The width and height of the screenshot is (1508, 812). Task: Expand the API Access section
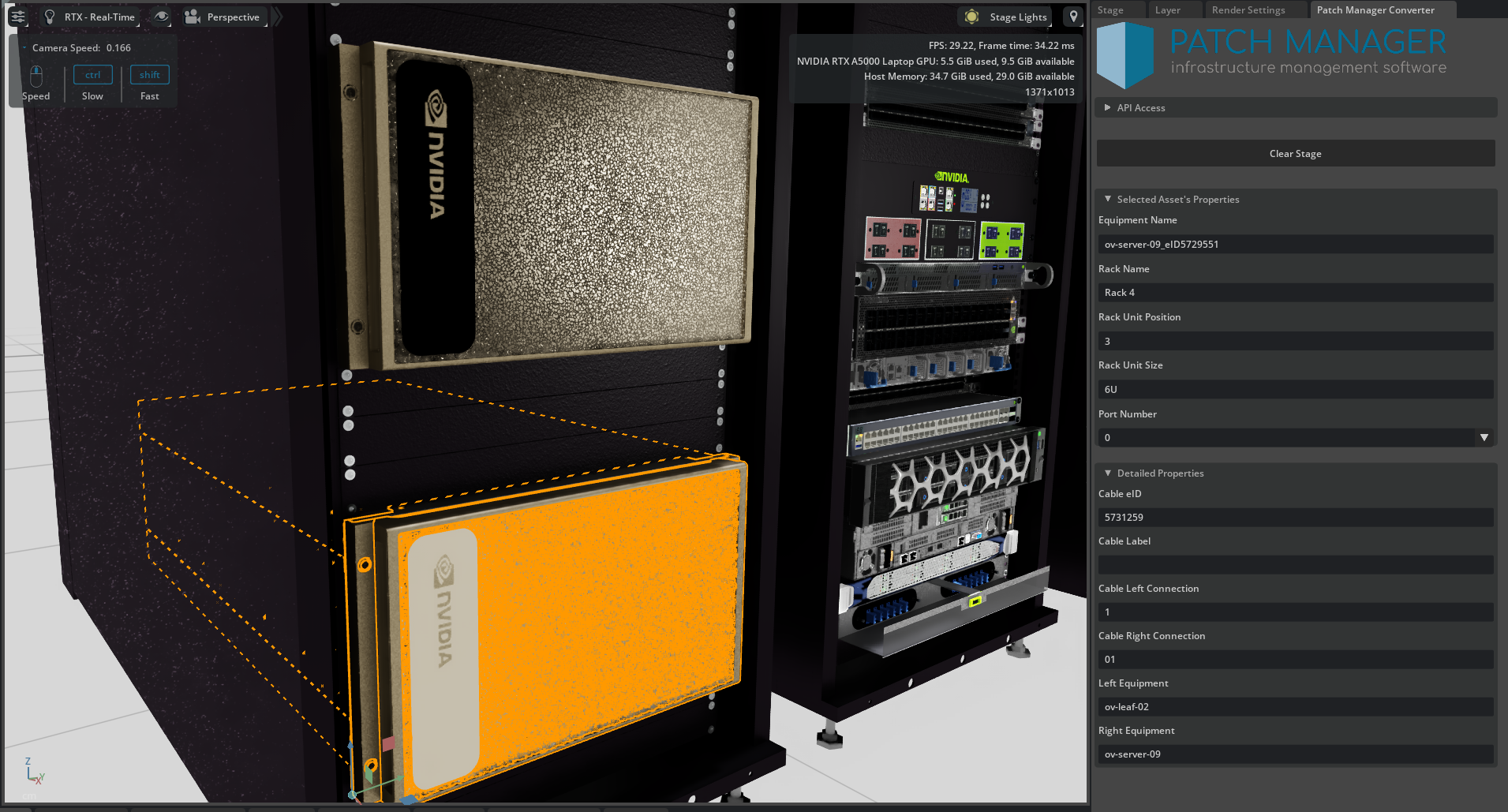coord(1296,108)
